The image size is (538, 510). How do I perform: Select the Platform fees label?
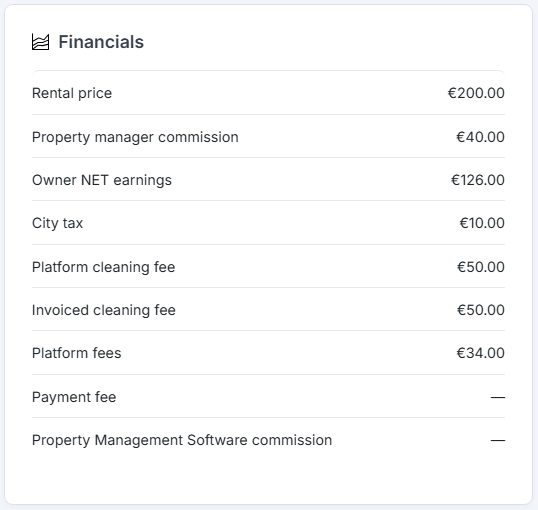click(x=77, y=353)
